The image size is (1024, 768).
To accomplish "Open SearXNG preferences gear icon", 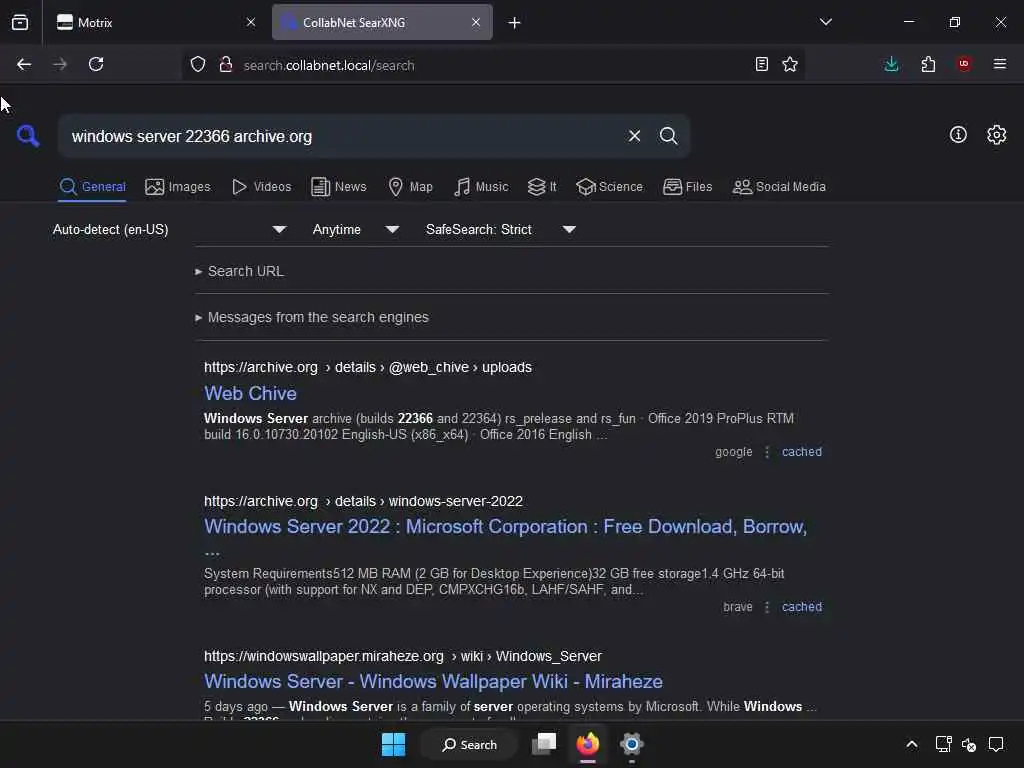I will pos(997,135).
